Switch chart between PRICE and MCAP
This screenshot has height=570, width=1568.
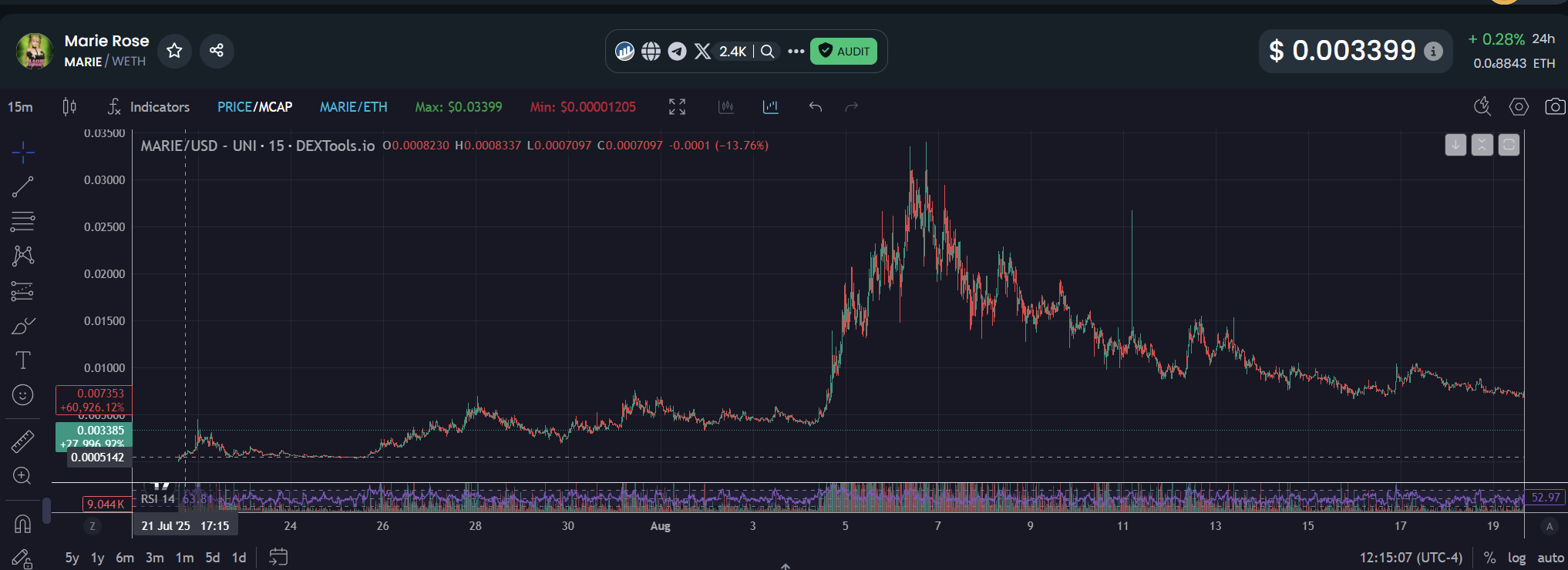pyautogui.click(x=254, y=107)
